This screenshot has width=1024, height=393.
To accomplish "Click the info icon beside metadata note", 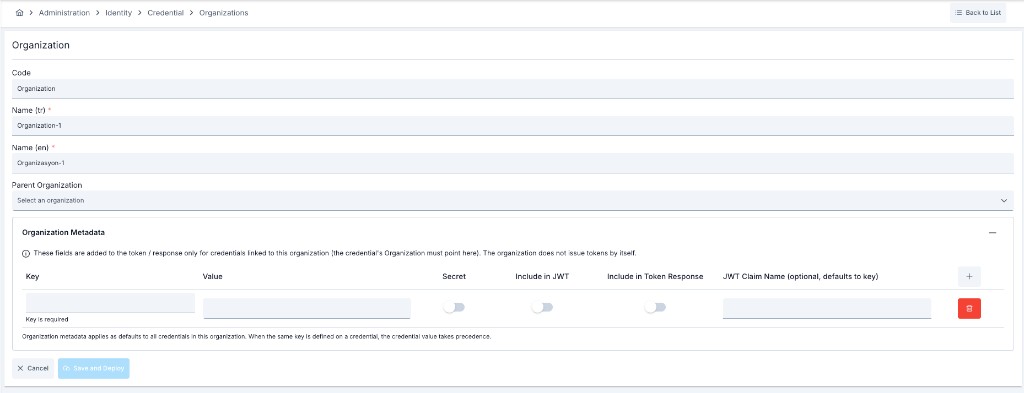I will [26, 253].
